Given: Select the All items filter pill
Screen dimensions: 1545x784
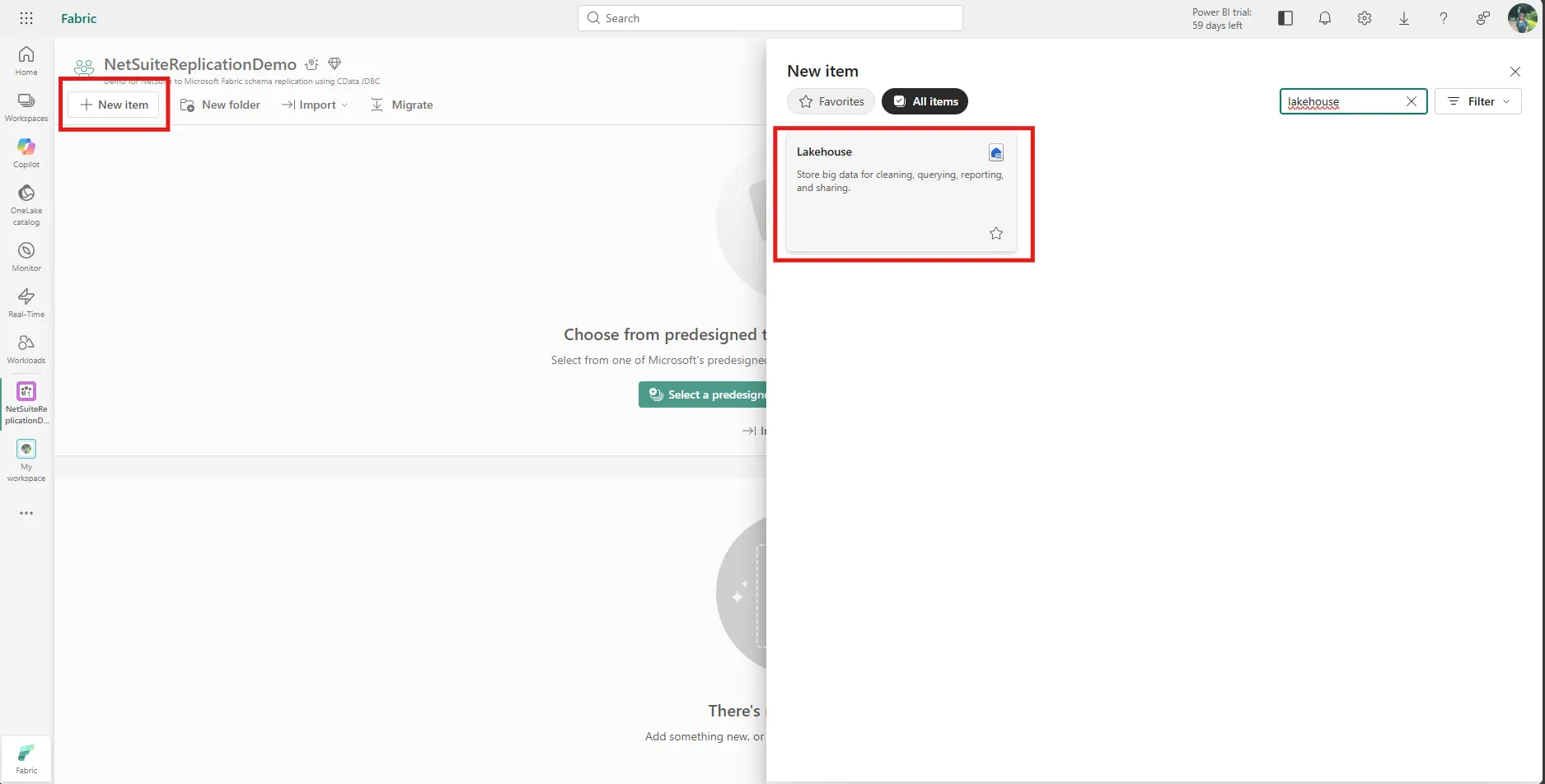Looking at the screenshot, I should click(x=925, y=101).
